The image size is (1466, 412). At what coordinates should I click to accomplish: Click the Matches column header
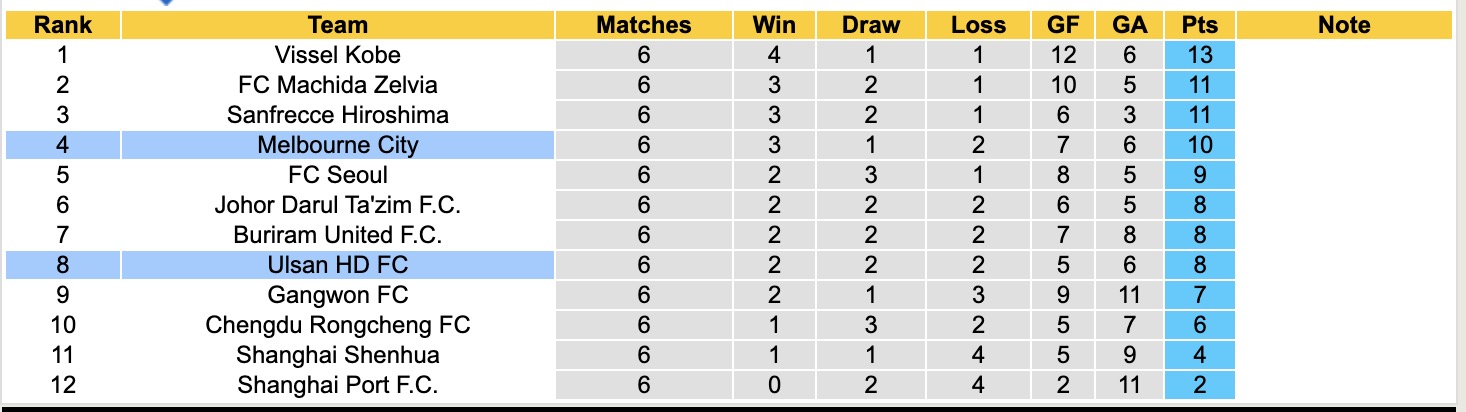click(643, 25)
